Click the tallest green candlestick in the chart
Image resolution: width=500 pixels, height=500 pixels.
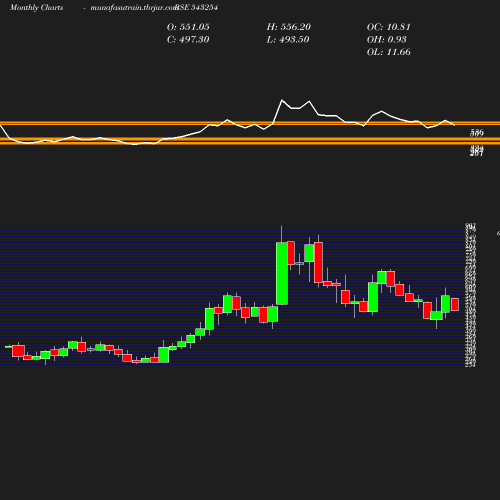[282, 273]
